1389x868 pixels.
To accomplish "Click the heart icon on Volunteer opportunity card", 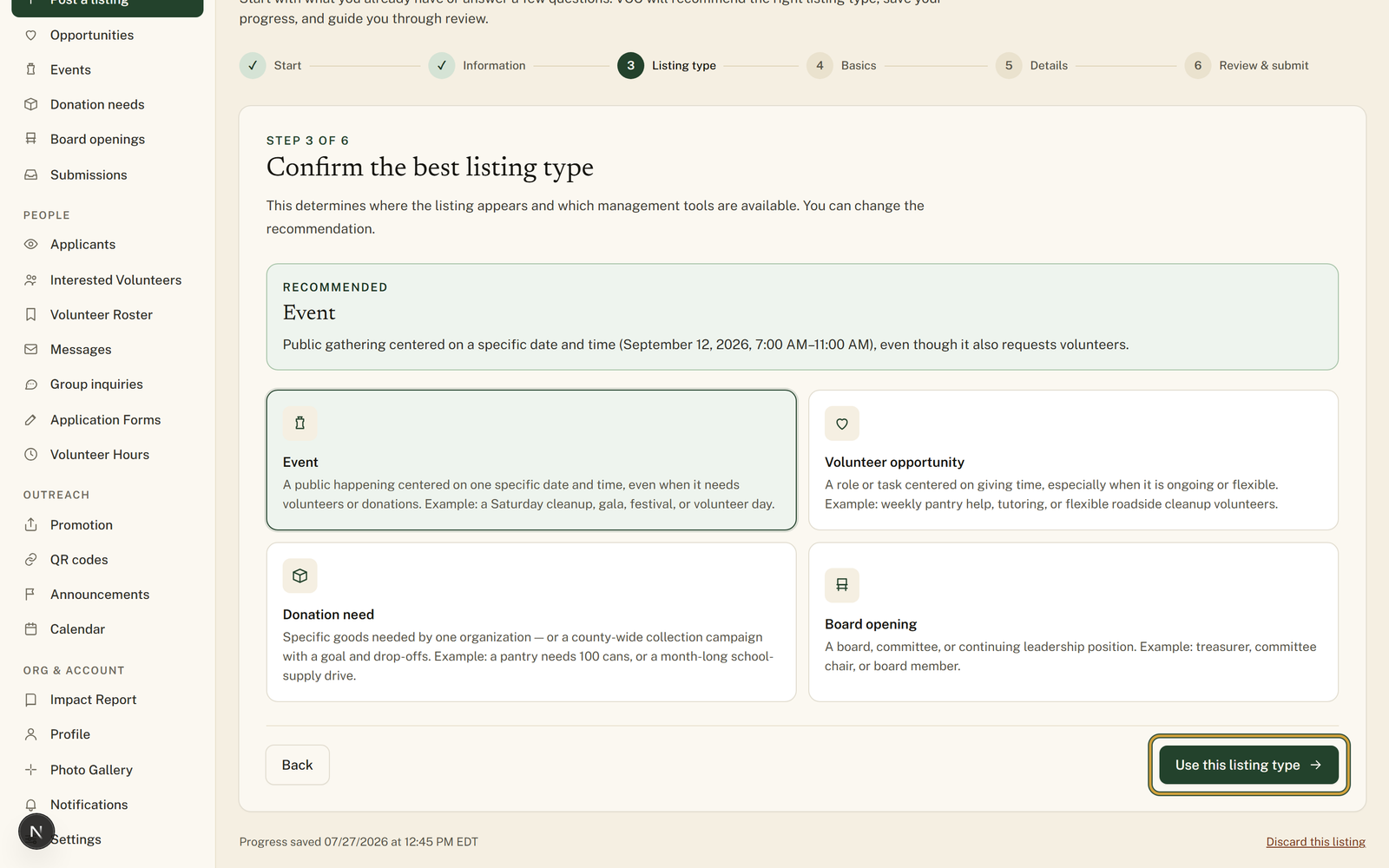I will click(x=842, y=424).
